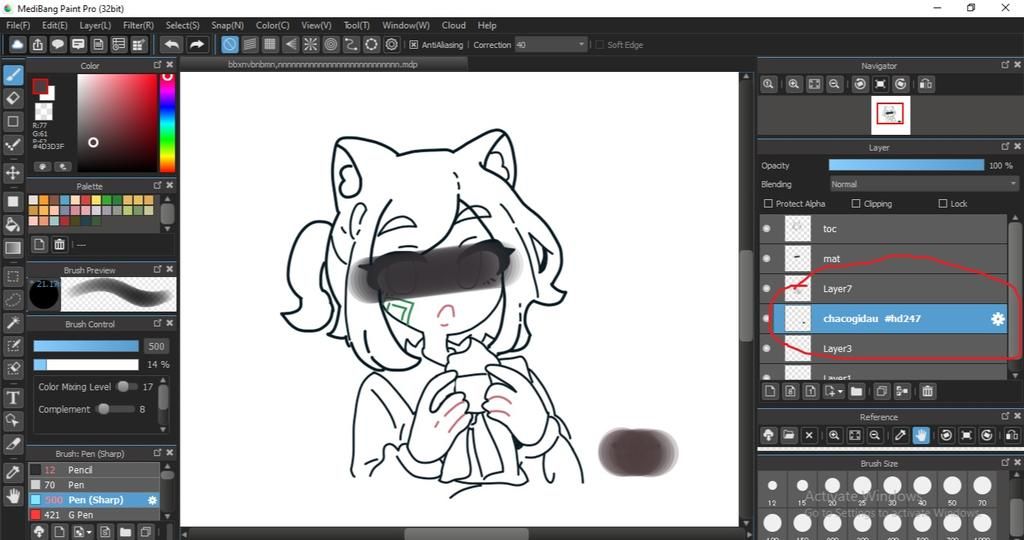1024x540 pixels.
Task: Select the Lasso selection tool
Action: pos(13,300)
